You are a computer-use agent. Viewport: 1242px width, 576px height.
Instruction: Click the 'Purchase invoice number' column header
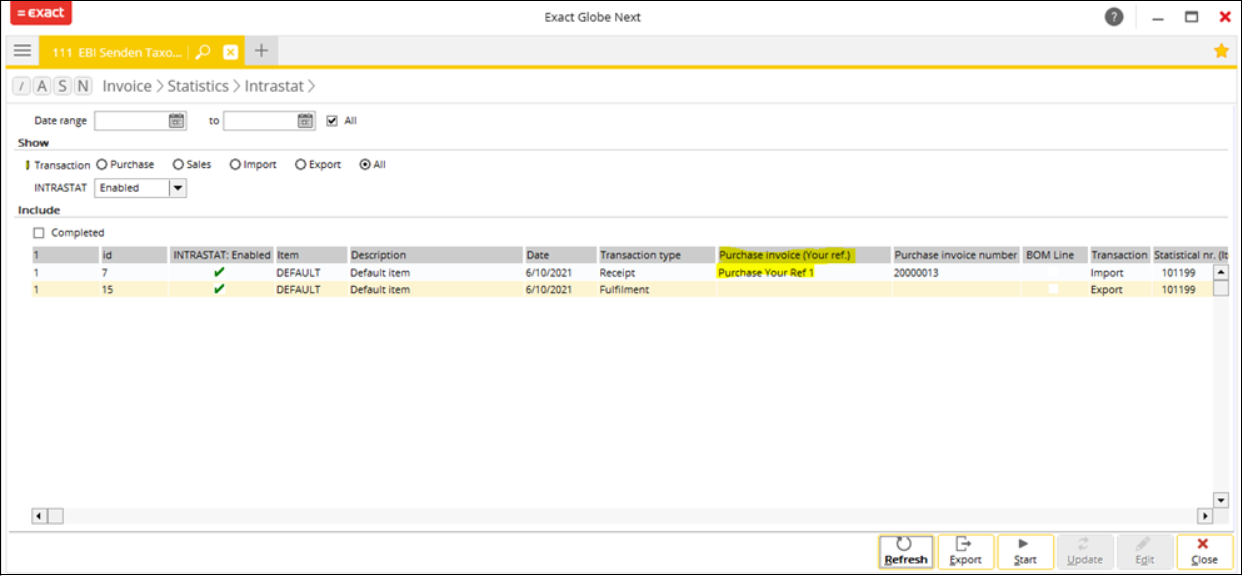(x=956, y=255)
